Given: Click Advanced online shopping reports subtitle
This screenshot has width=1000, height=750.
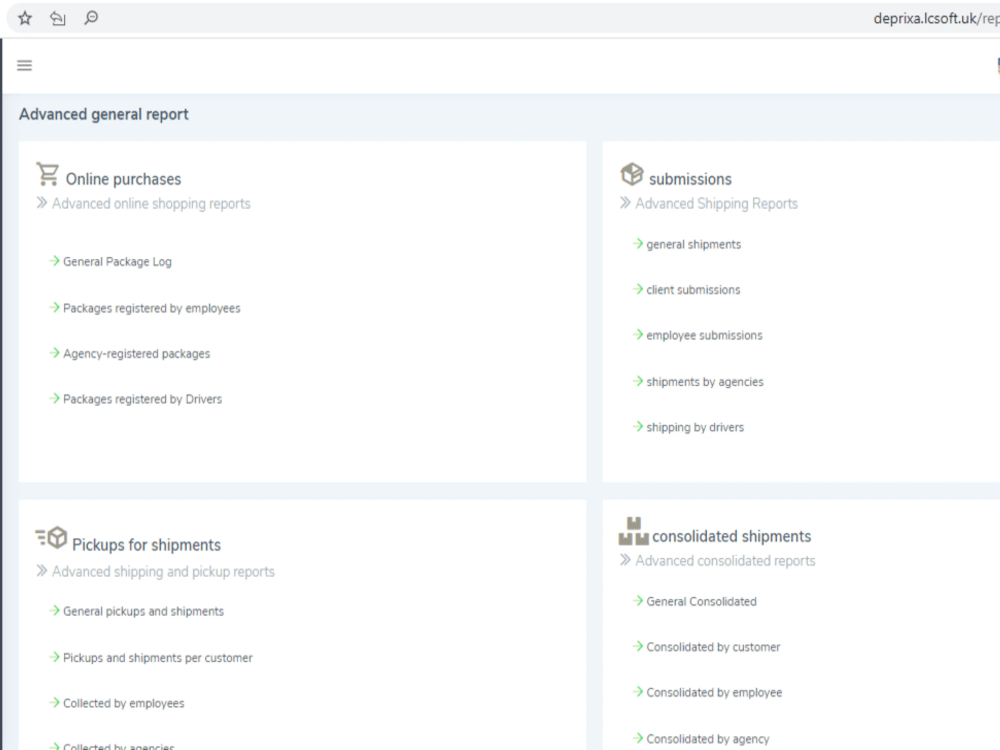Looking at the screenshot, I should [151, 203].
